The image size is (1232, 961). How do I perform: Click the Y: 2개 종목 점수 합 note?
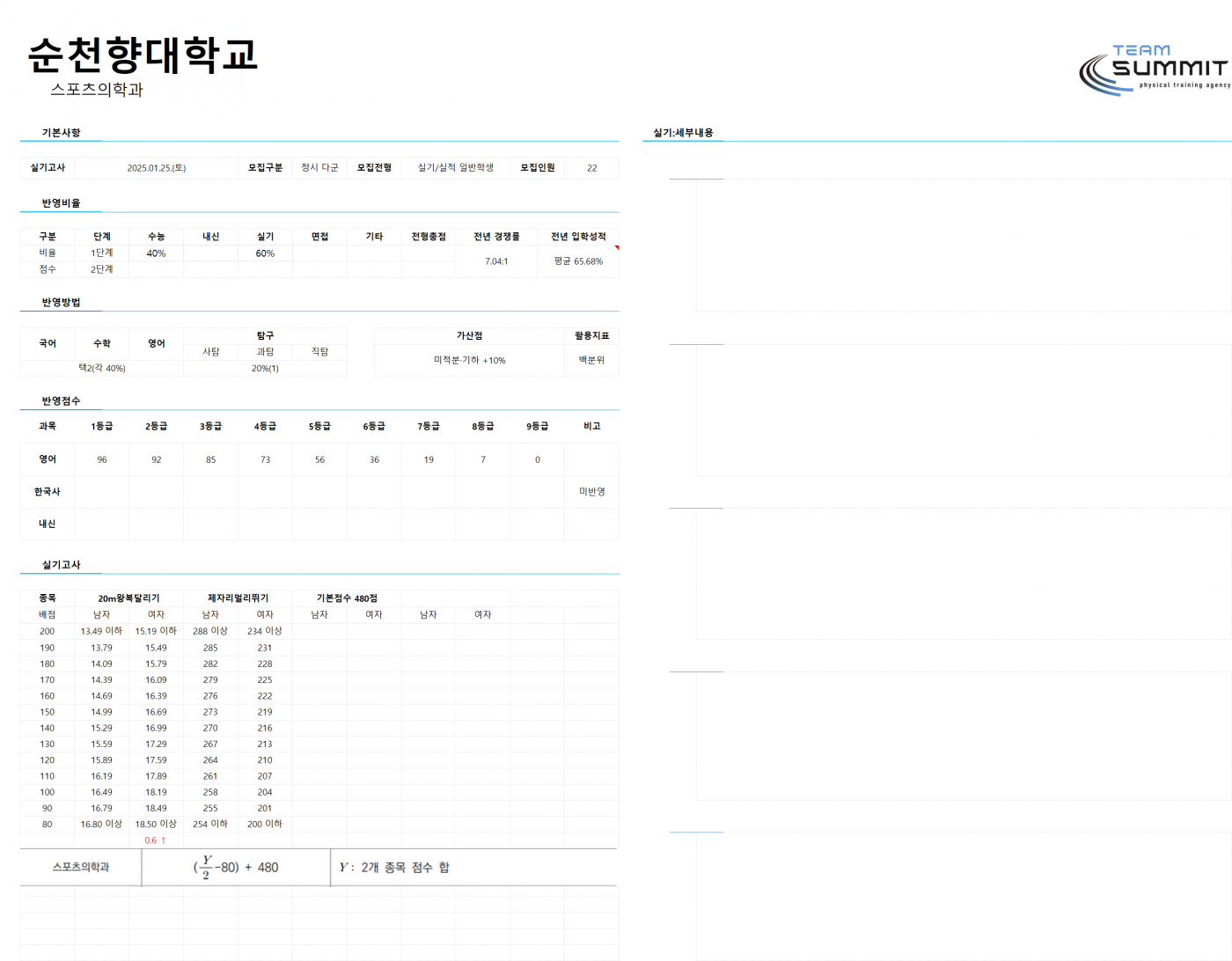(394, 868)
